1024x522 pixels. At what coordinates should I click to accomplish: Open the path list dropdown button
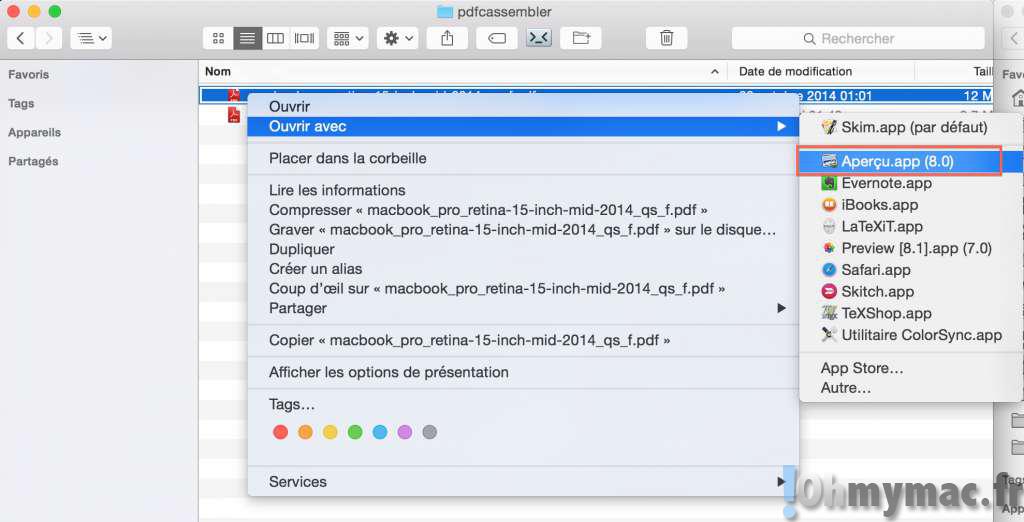(x=91, y=39)
